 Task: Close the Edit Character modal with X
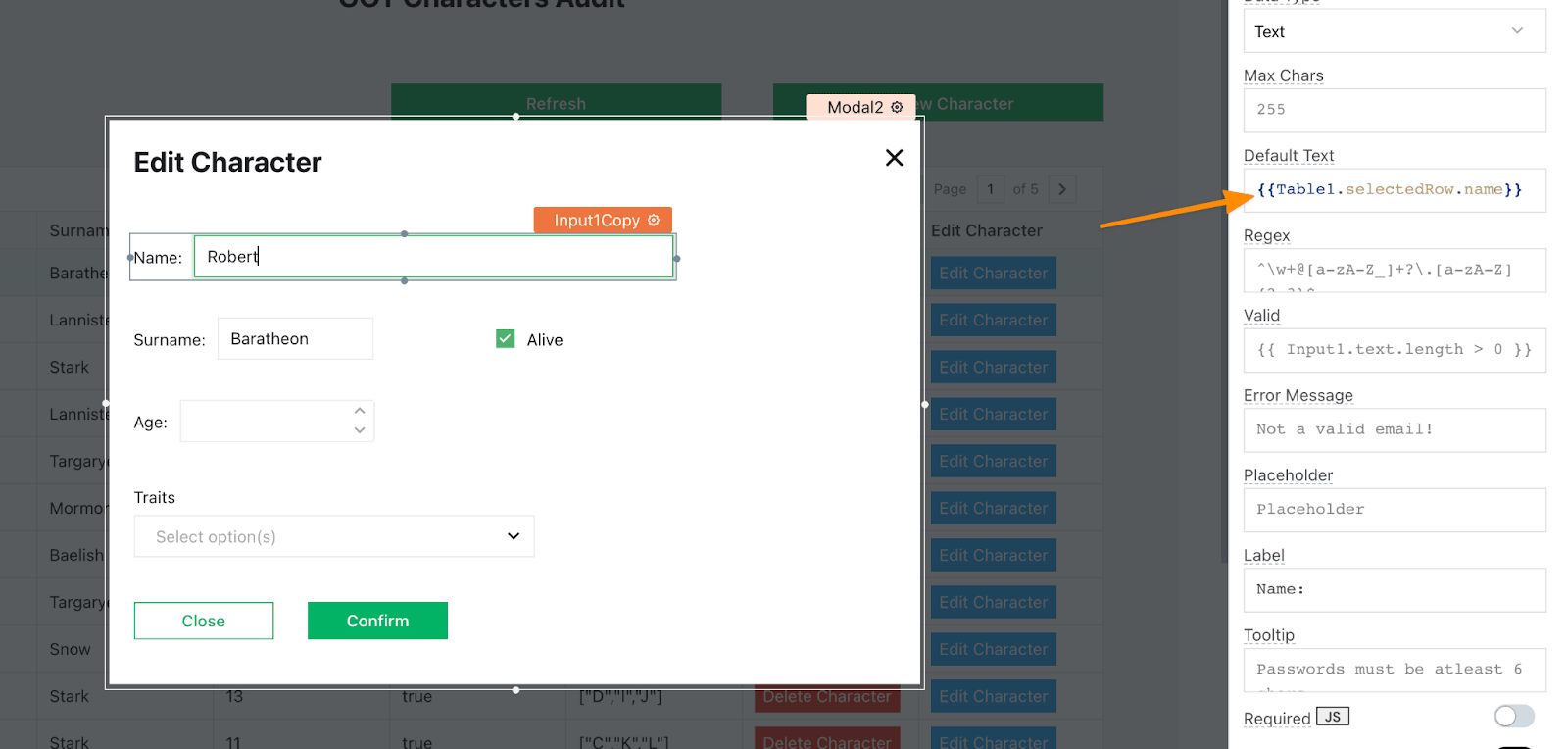(x=894, y=158)
